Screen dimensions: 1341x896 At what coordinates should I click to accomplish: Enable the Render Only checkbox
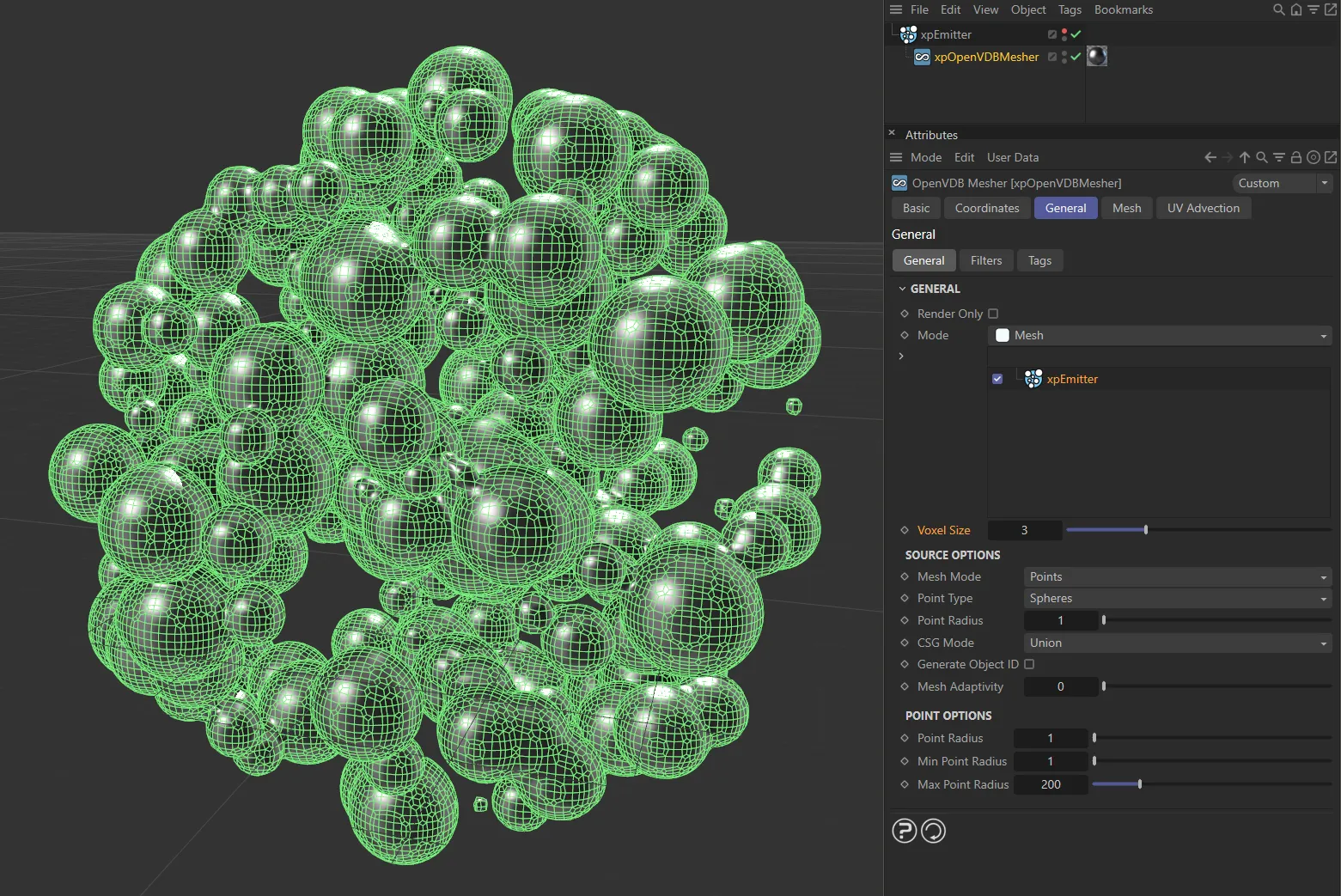[x=993, y=314]
